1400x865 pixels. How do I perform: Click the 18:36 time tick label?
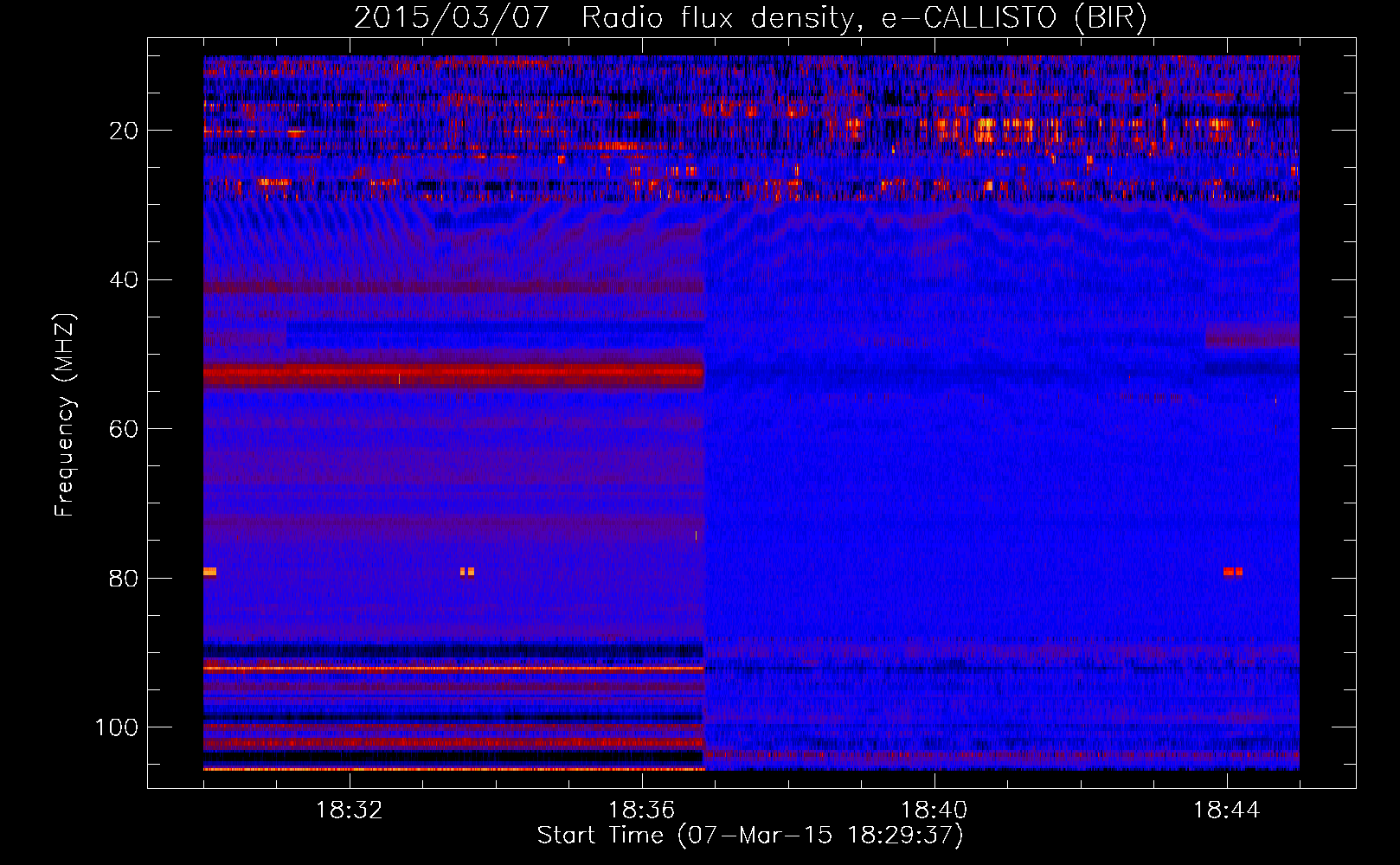tap(642, 811)
